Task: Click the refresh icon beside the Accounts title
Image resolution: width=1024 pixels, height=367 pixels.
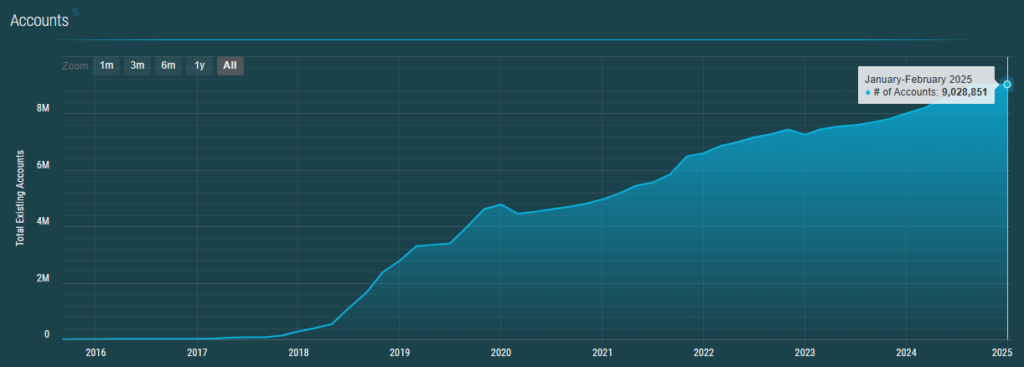Action: [76, 12]
